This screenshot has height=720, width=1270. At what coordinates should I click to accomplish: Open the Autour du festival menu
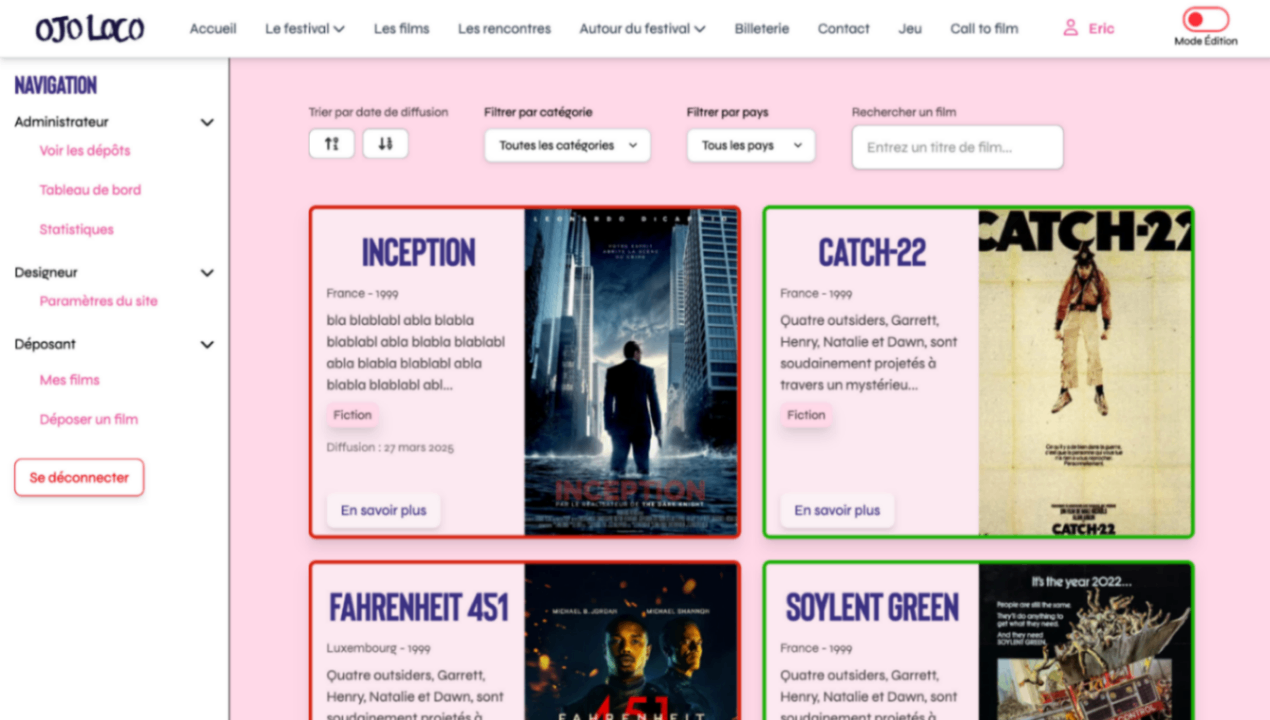641,29
